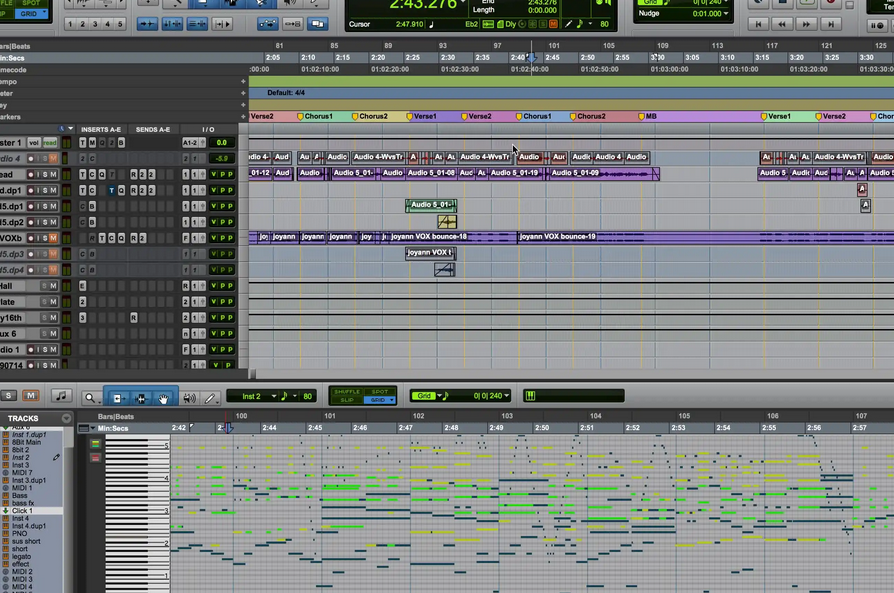Click the INSERTS A-E column header
This screenshot has height=593, width=894.
tap(101, 129)
